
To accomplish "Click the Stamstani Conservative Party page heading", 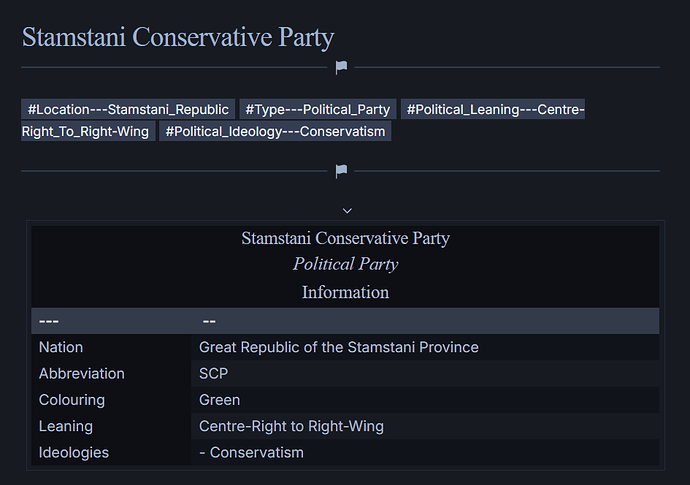I will tap(178, 38).
